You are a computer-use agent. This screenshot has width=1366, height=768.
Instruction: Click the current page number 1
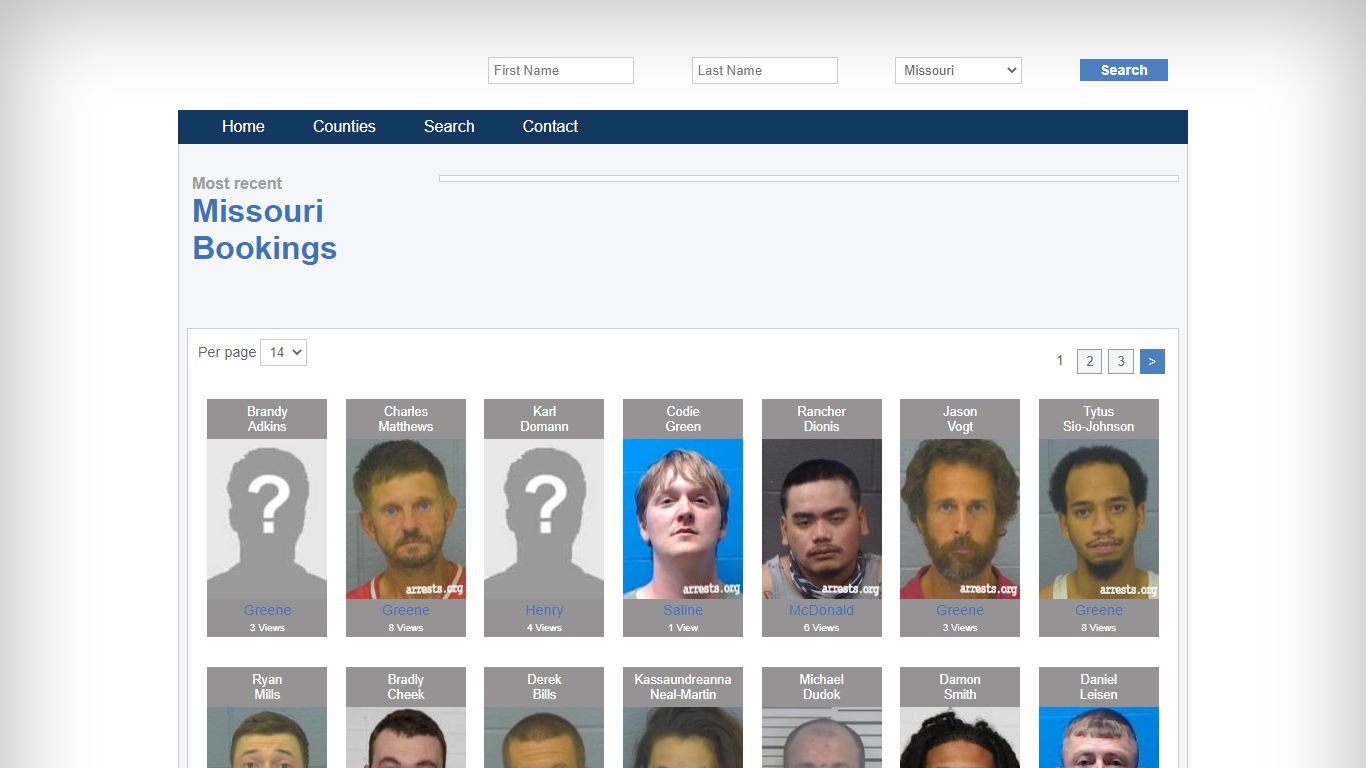1060,360
